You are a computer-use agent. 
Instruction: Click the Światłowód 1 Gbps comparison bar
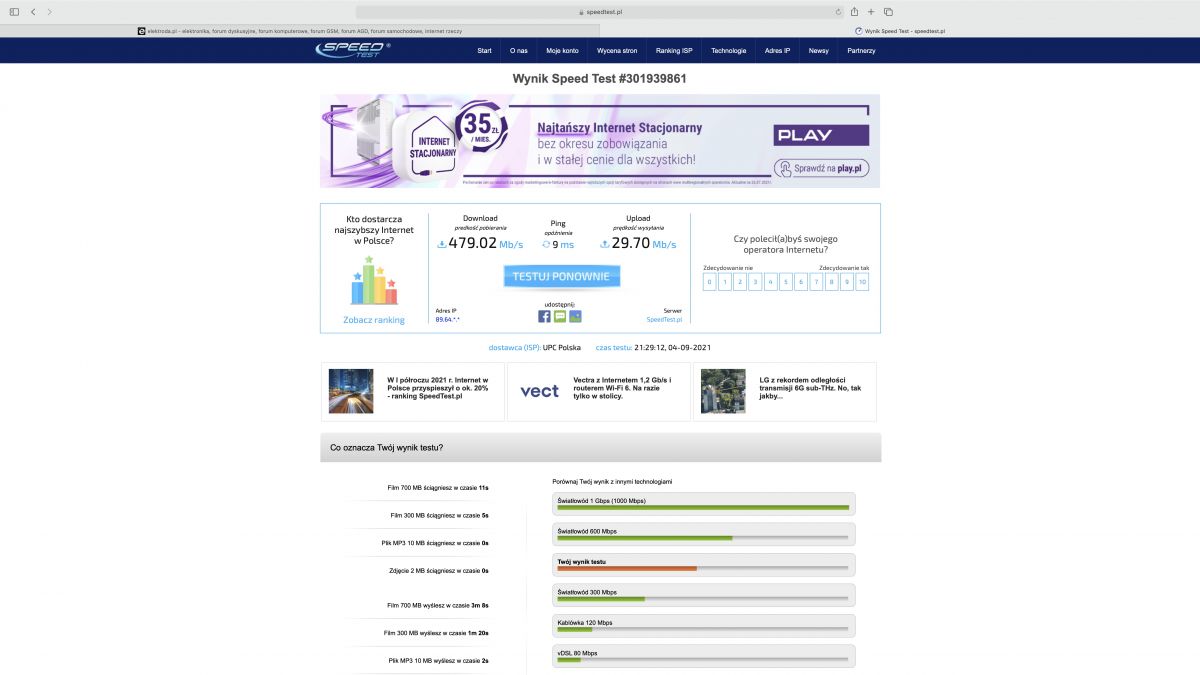[704, 504]
